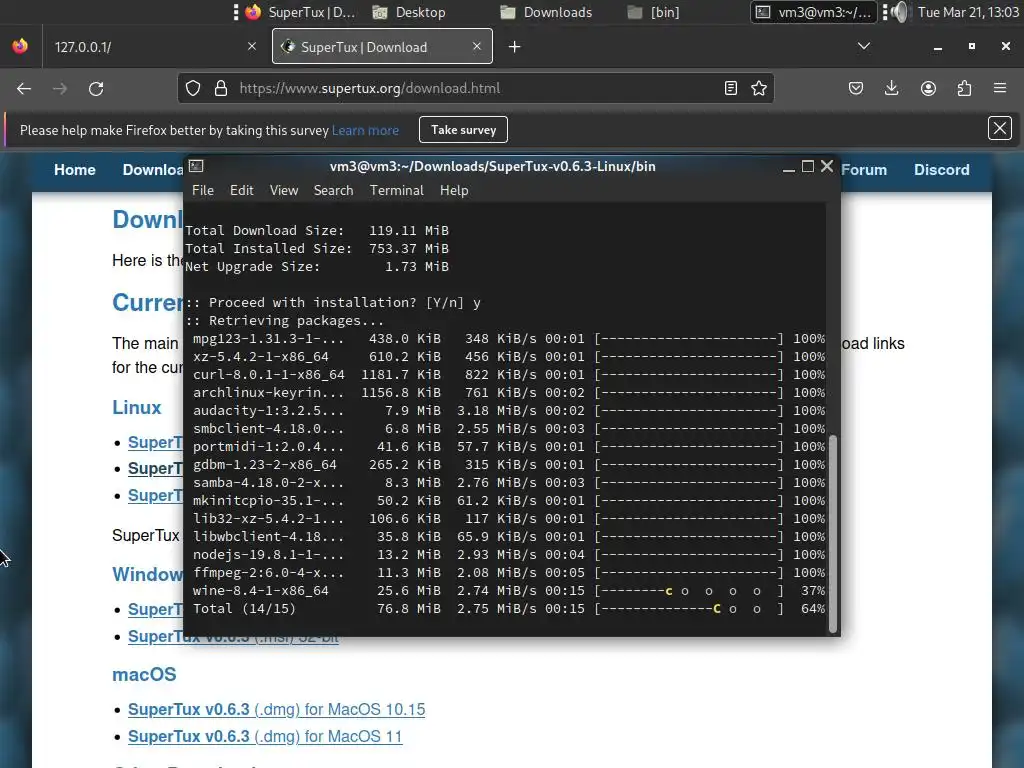Click the volume speaker icon in panel
1024x768 pixels.
[900, 12]
